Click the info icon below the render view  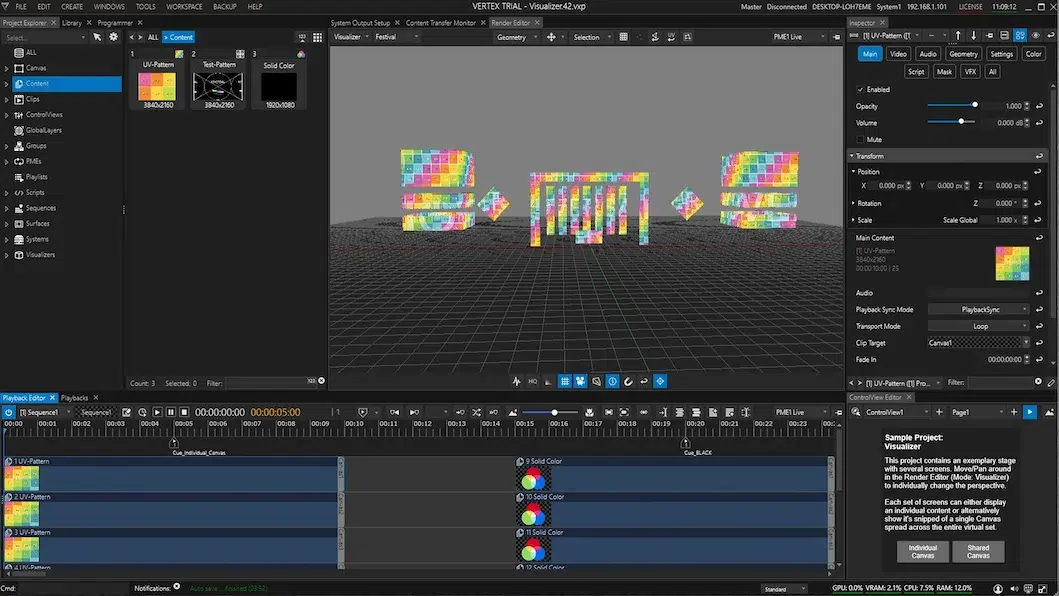tap(612, 381)
